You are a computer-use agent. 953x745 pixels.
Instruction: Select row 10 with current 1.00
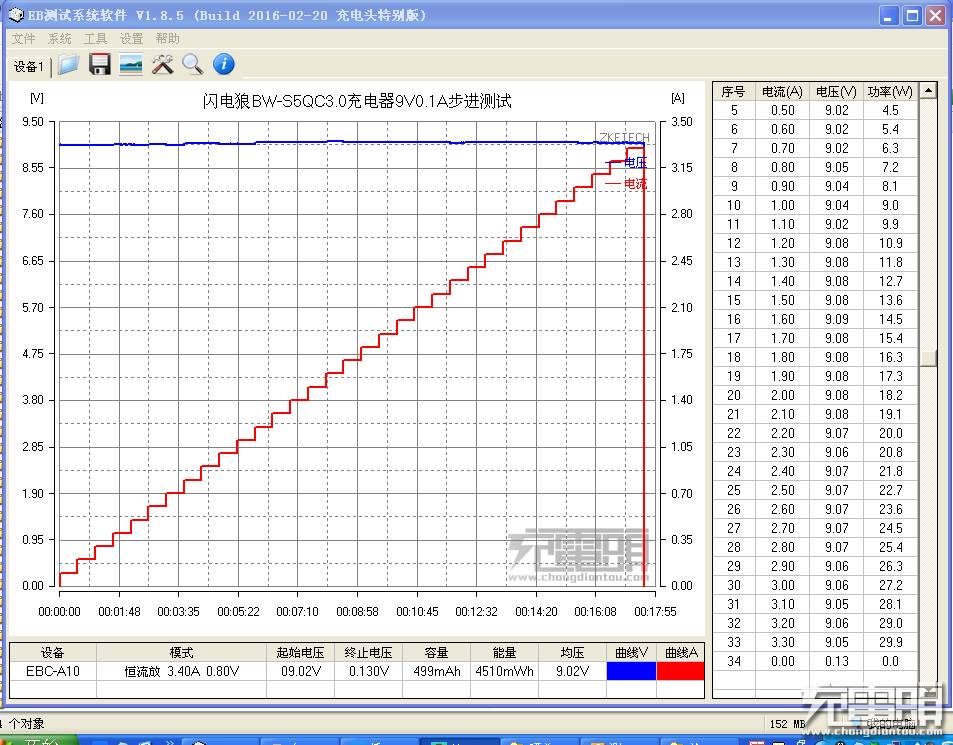tap(815, 205)
